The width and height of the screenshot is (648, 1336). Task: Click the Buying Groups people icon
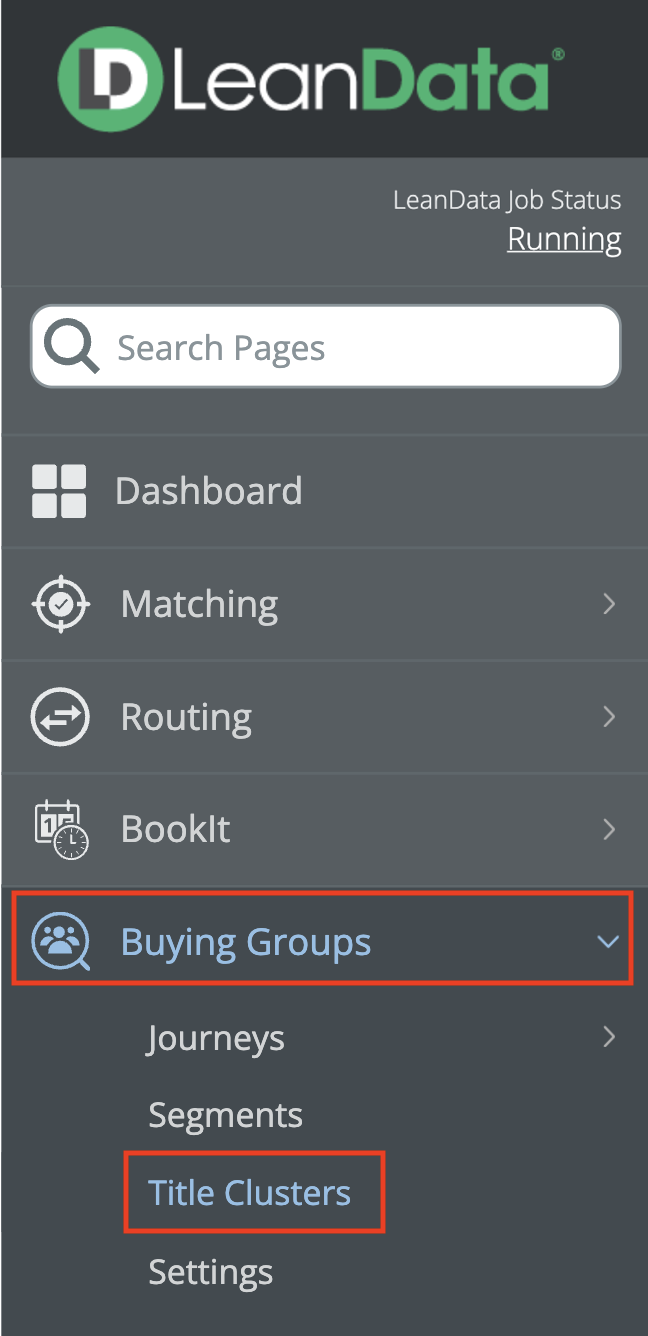[61, 942]
